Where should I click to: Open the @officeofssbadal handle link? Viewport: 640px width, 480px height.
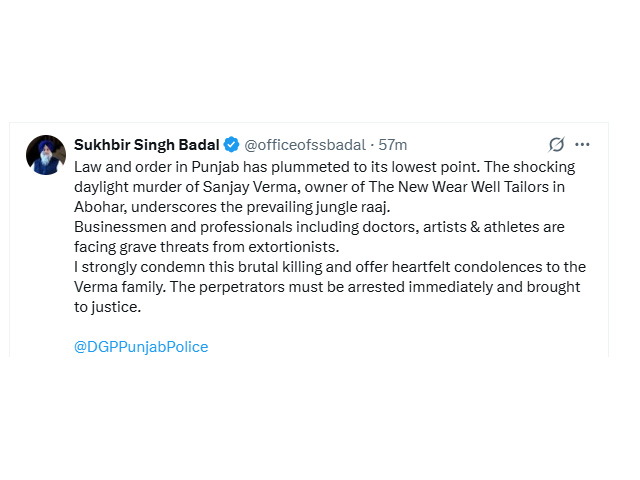tap(305, 145)
